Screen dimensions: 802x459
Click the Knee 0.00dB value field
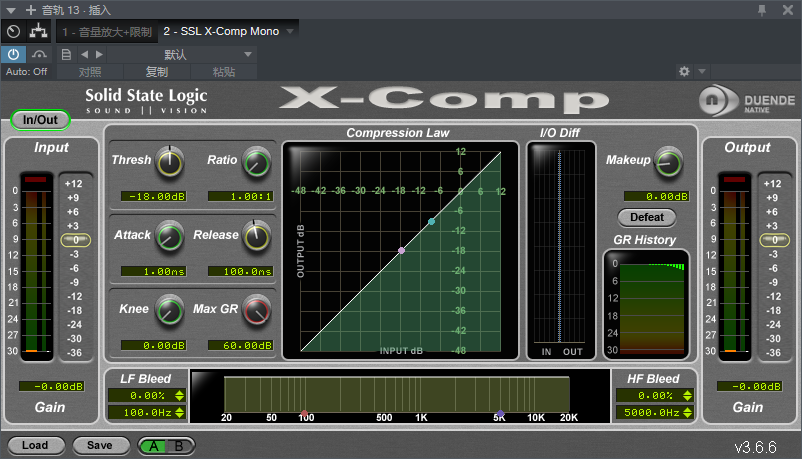[153, 345]
